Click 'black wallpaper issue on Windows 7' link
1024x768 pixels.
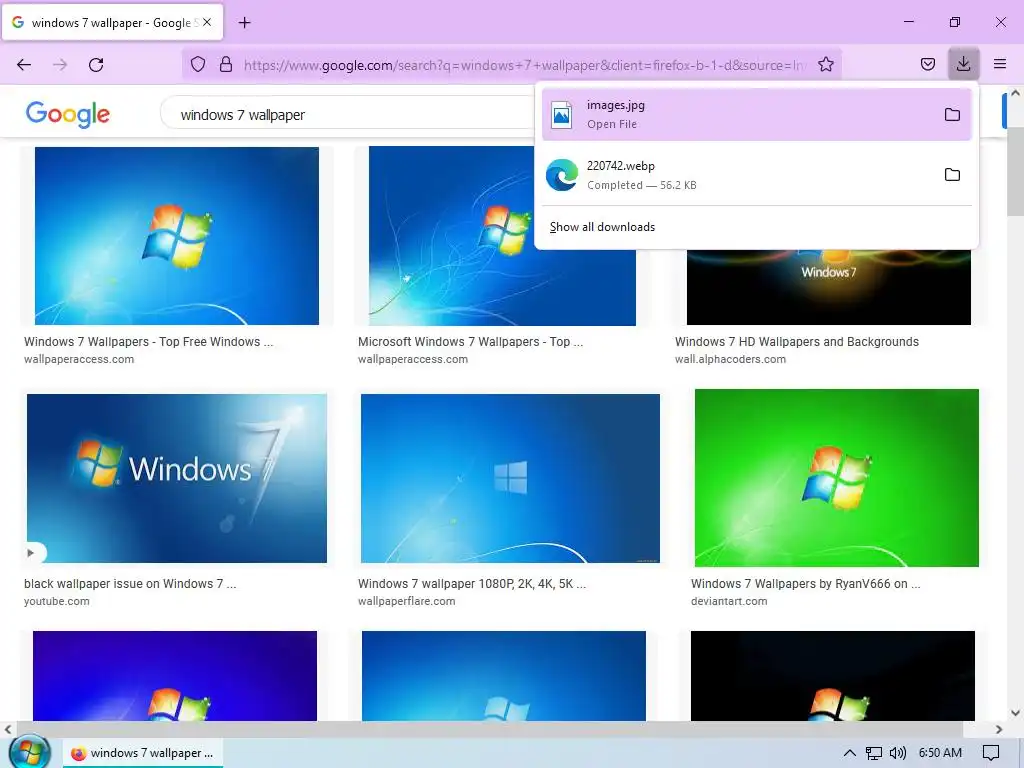point(130,584)
